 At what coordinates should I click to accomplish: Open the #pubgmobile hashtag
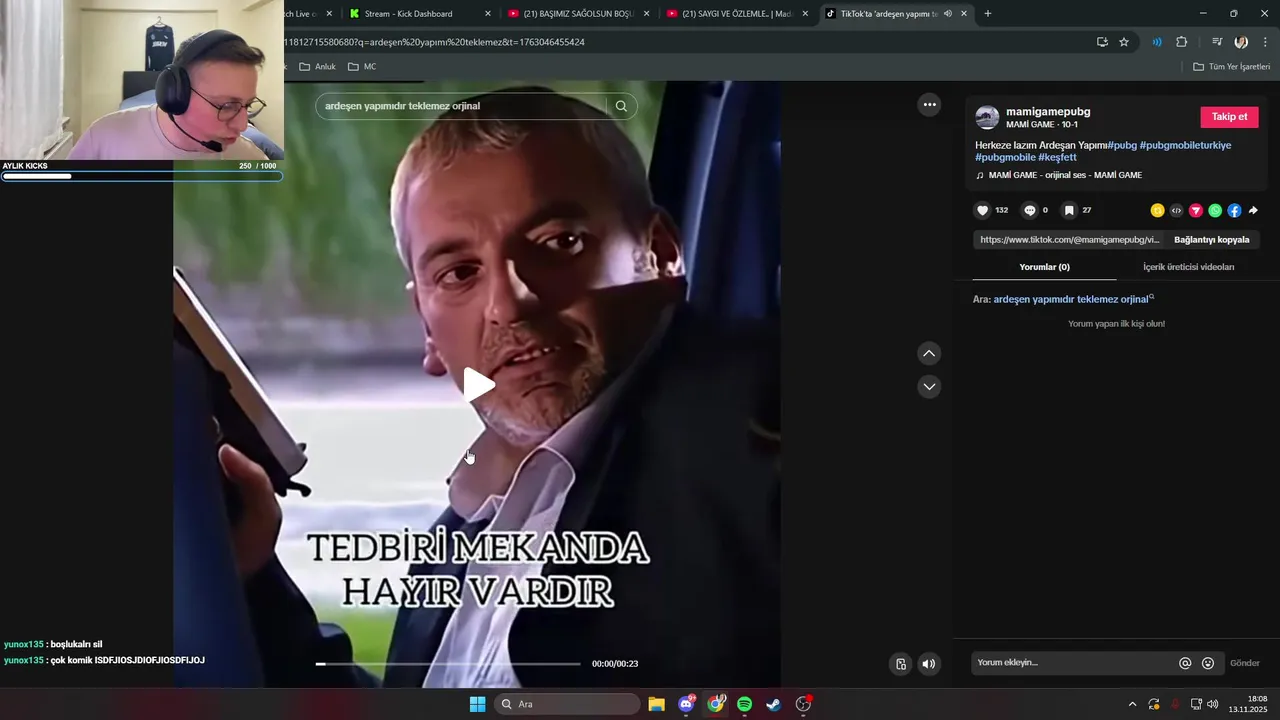(1005, 158)
